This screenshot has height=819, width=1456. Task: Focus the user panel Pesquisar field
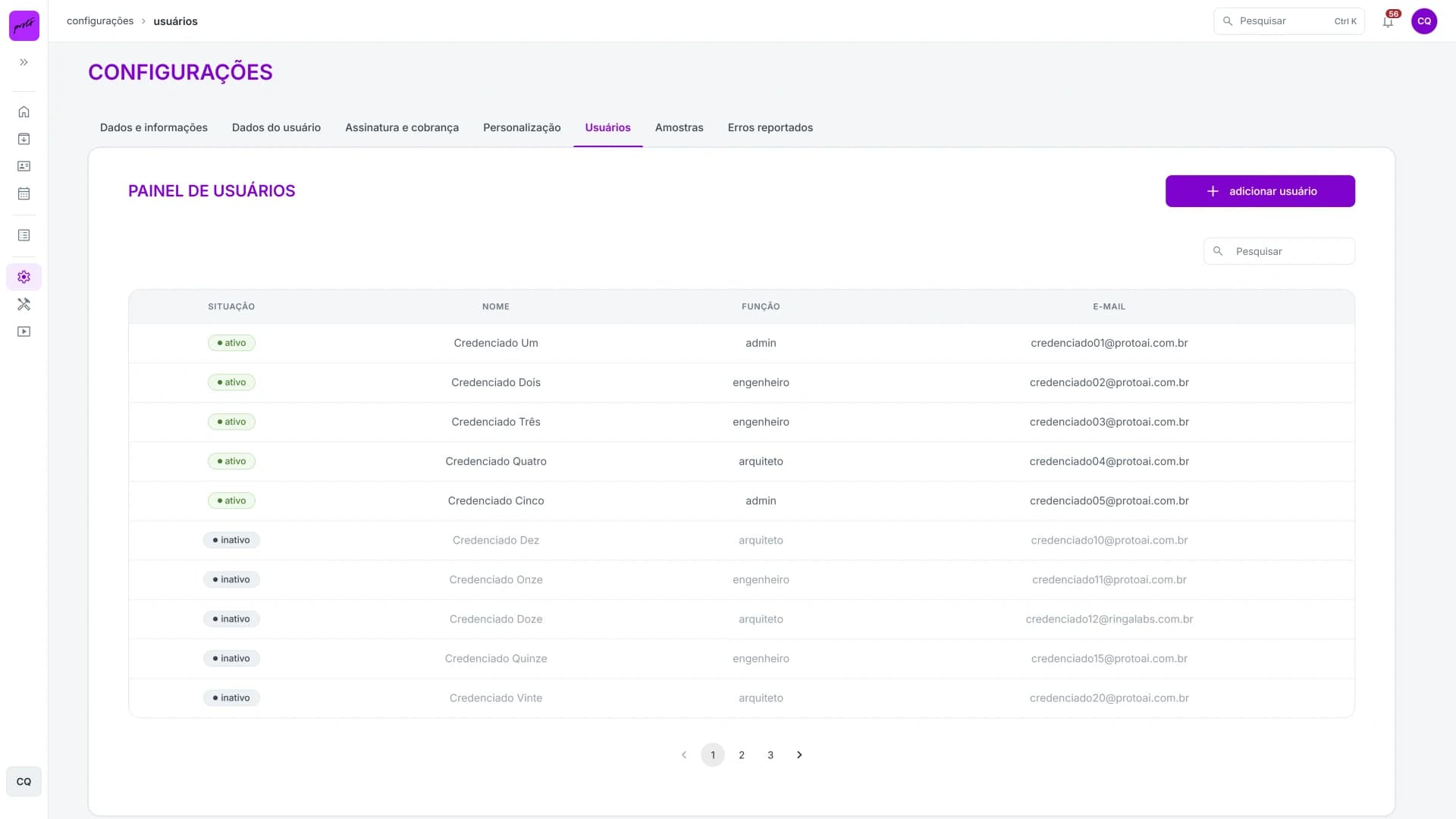point(1279,251)
